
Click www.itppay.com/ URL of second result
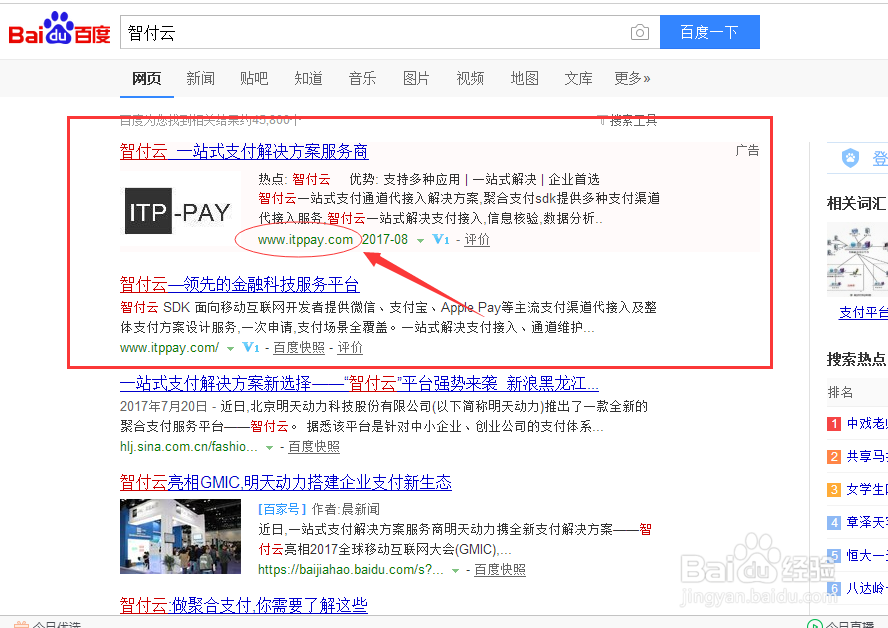169,348
